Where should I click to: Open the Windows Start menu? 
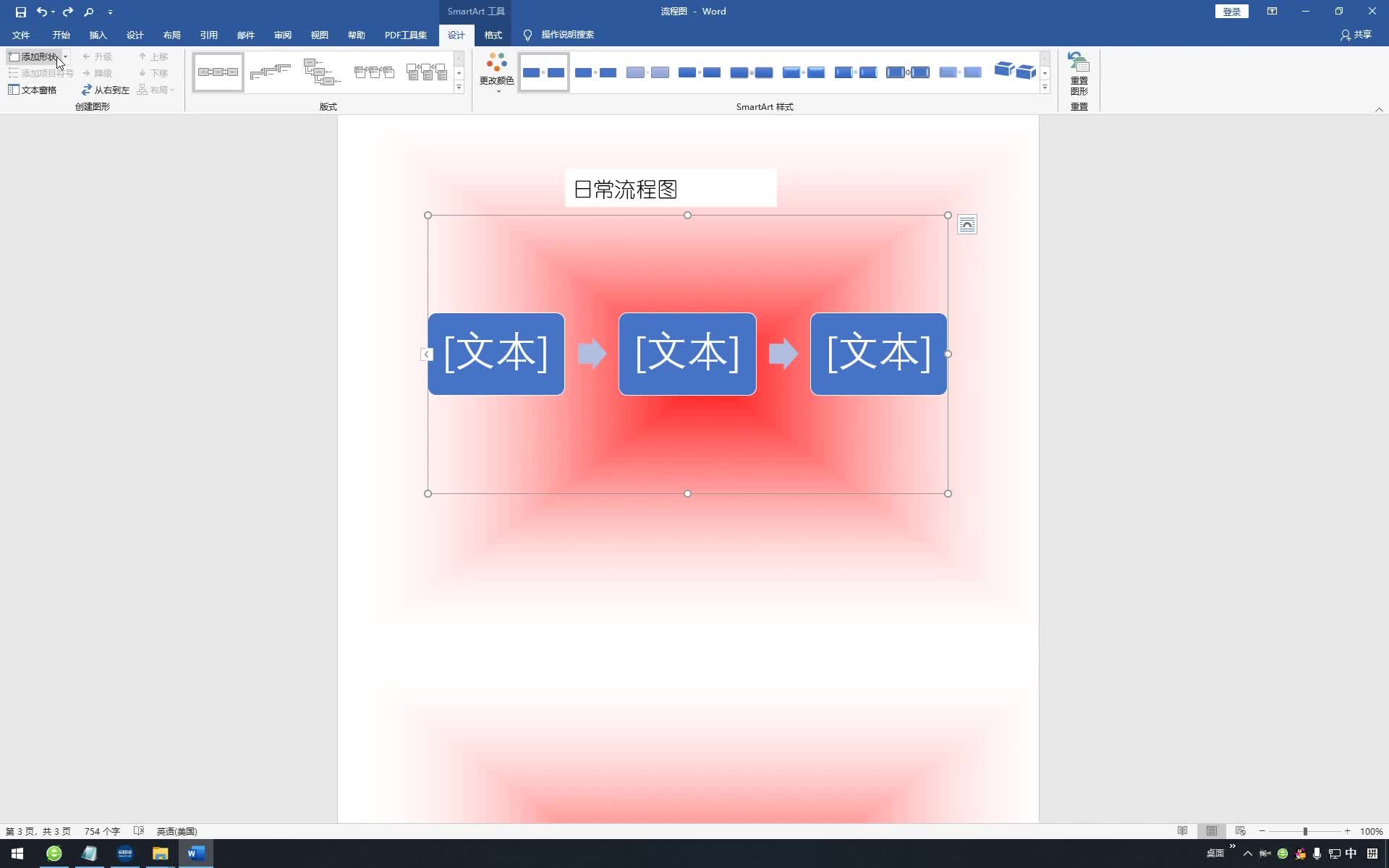17,854
